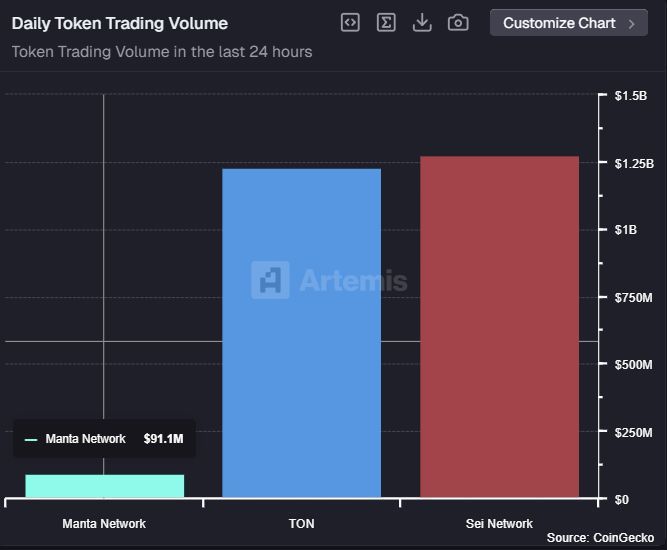Download the chart data
The width and height of the screenshot is (667, 550).
(x=422, y=23)
